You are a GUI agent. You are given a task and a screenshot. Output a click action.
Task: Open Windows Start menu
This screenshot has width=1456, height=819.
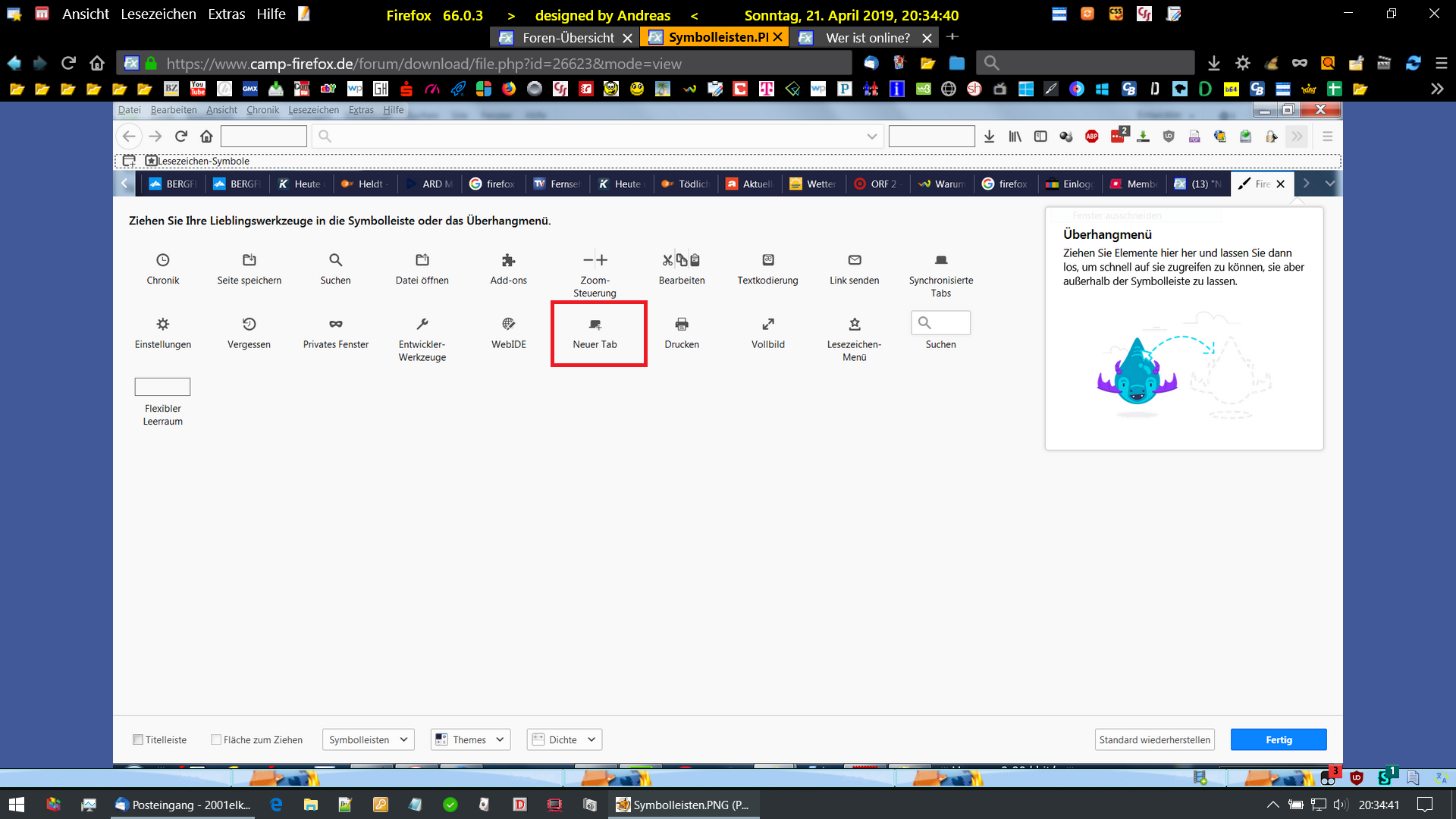(x=17, y=805)
